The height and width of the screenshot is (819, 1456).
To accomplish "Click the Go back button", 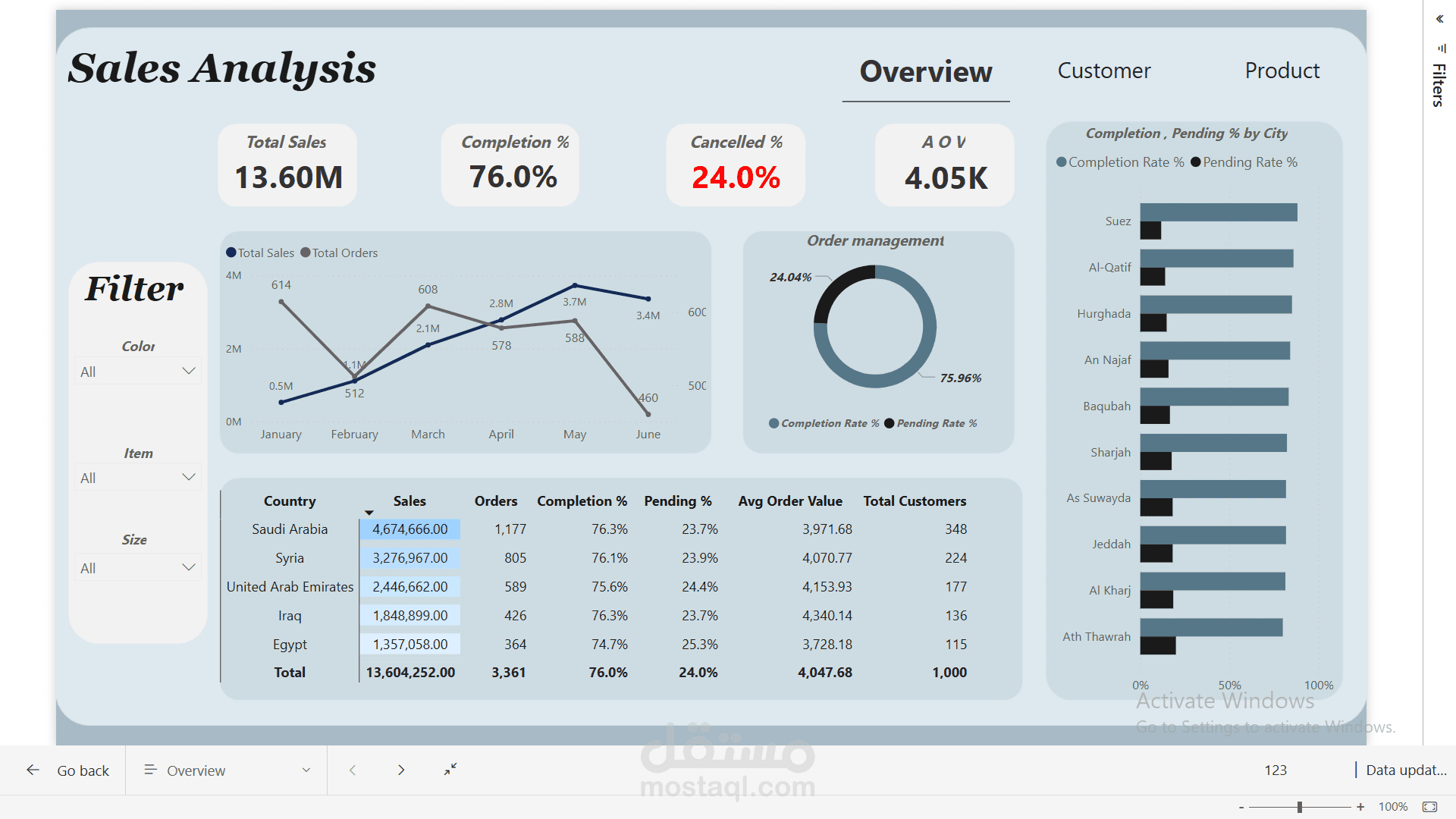I will (x=67, y=770).
